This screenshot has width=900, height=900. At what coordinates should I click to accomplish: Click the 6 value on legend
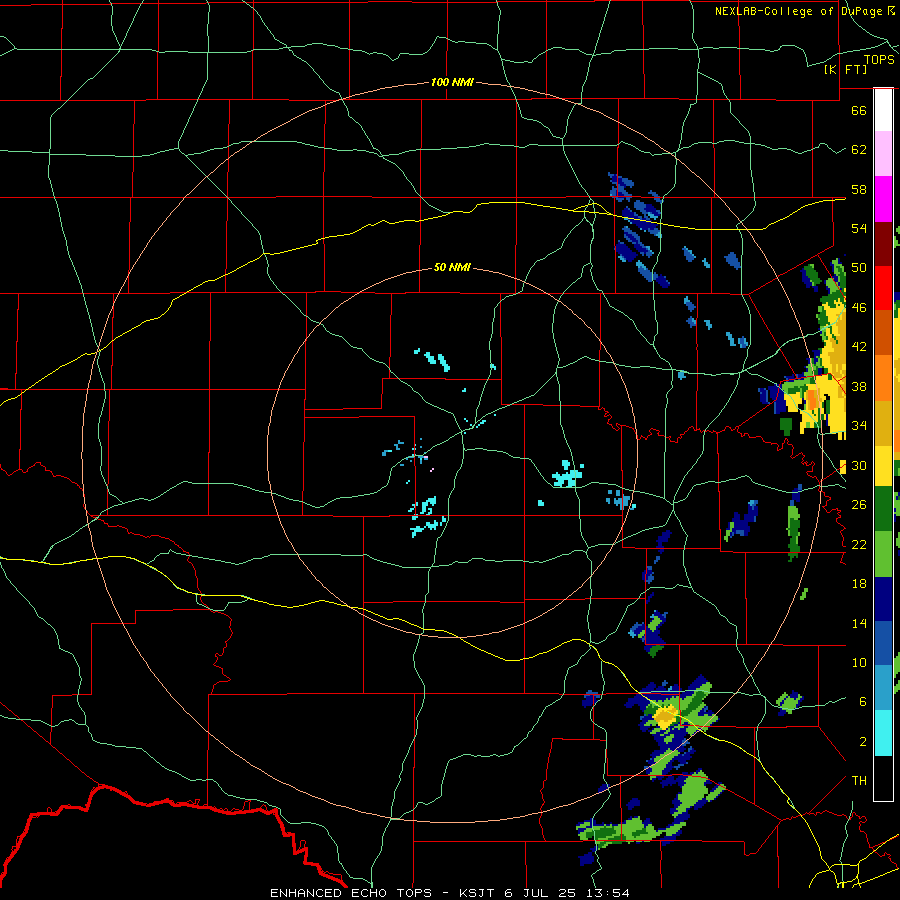point(862,702)
